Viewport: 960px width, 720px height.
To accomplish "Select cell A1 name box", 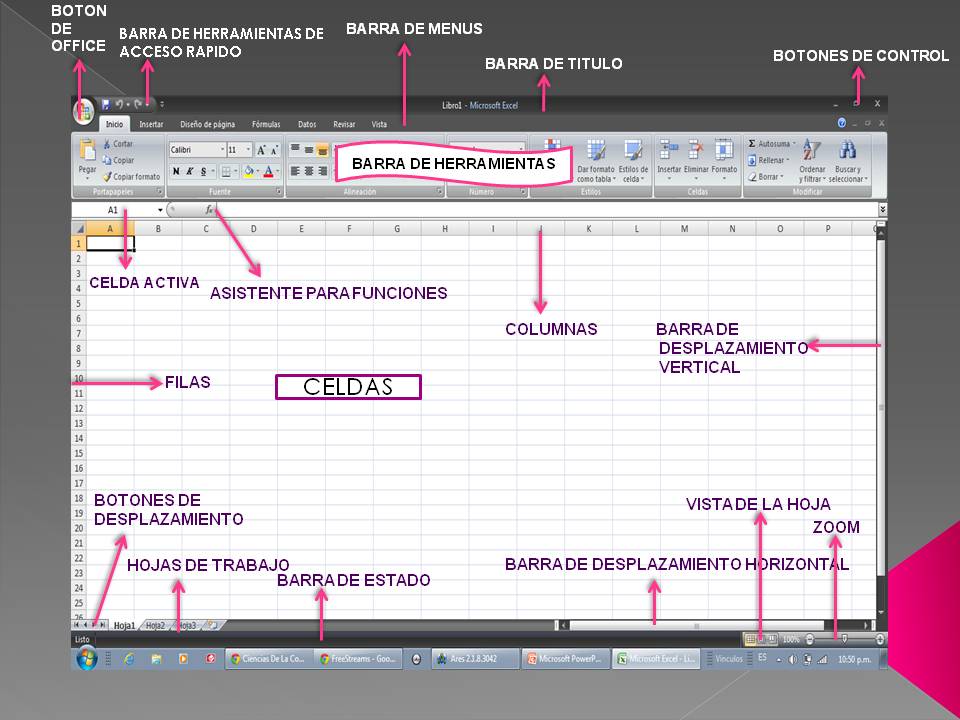I will [x=110, y=211].
